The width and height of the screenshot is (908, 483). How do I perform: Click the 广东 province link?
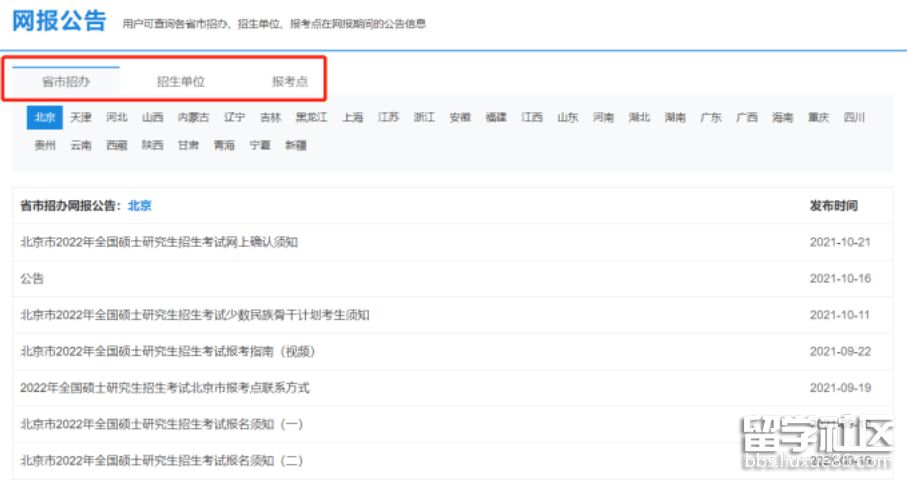(711, 117)
